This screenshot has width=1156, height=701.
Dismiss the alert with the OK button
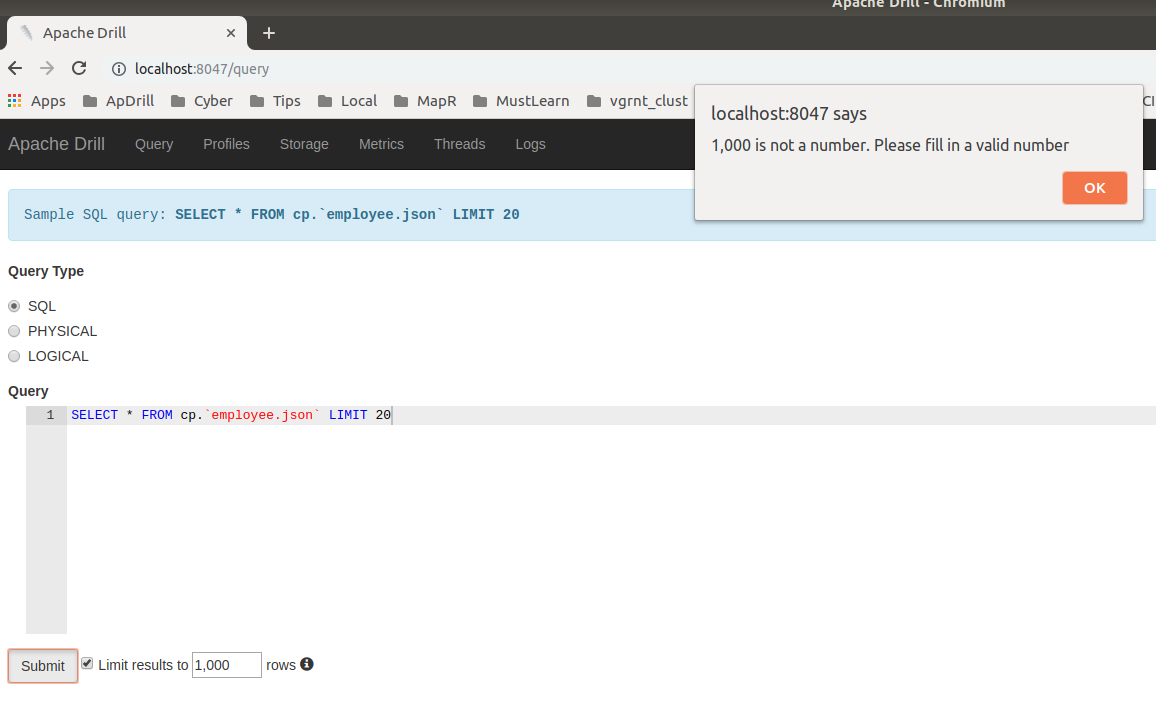[x=1094, y=188]
